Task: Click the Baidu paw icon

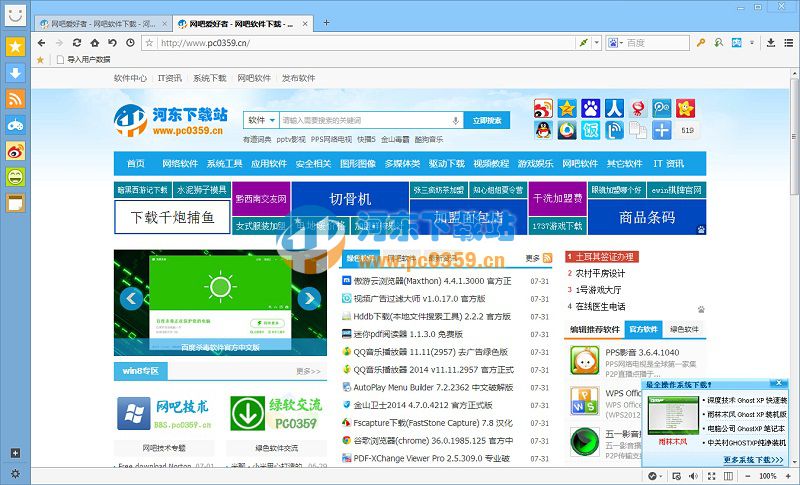Action: (591, 108)
